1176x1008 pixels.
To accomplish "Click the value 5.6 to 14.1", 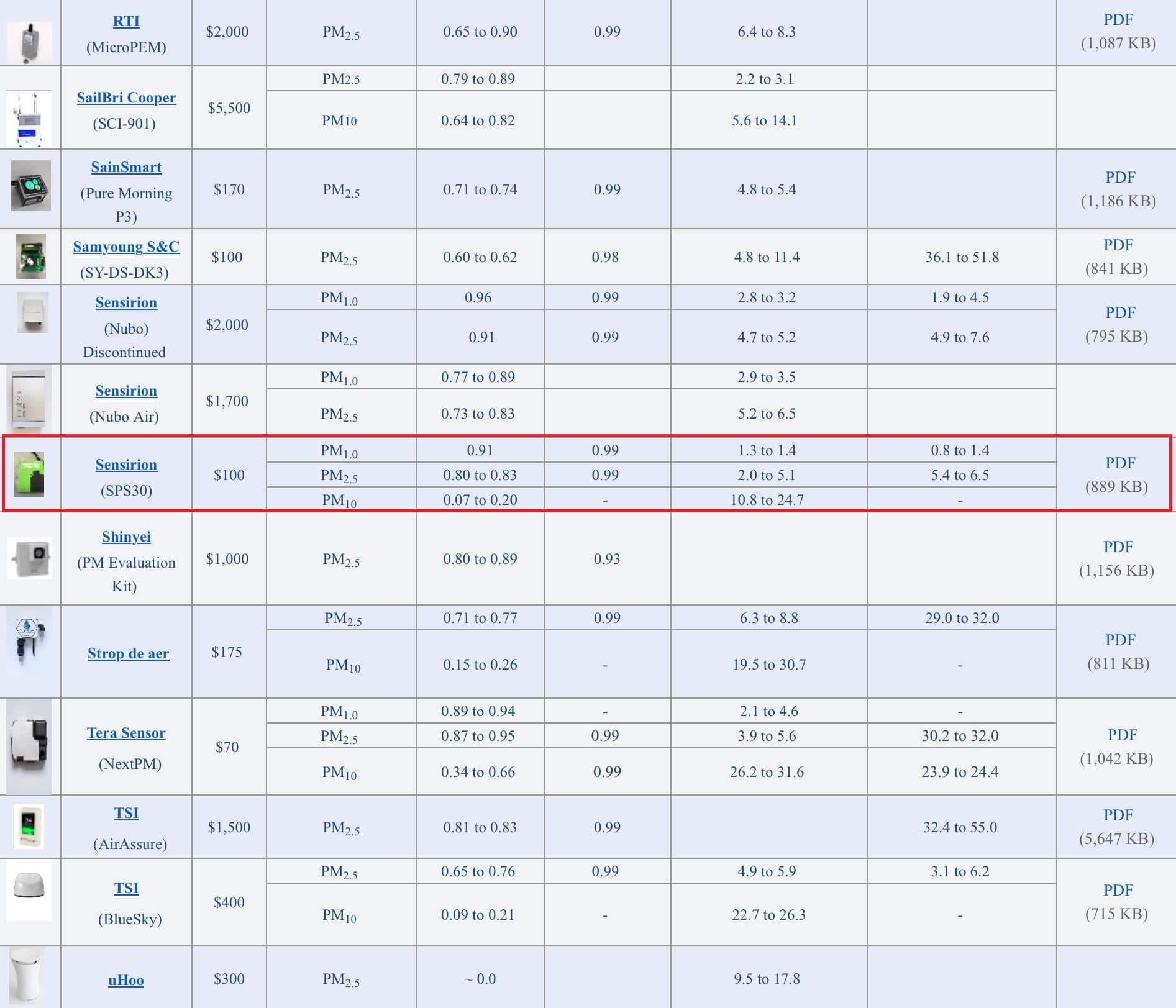I will (x=765, y=120).
